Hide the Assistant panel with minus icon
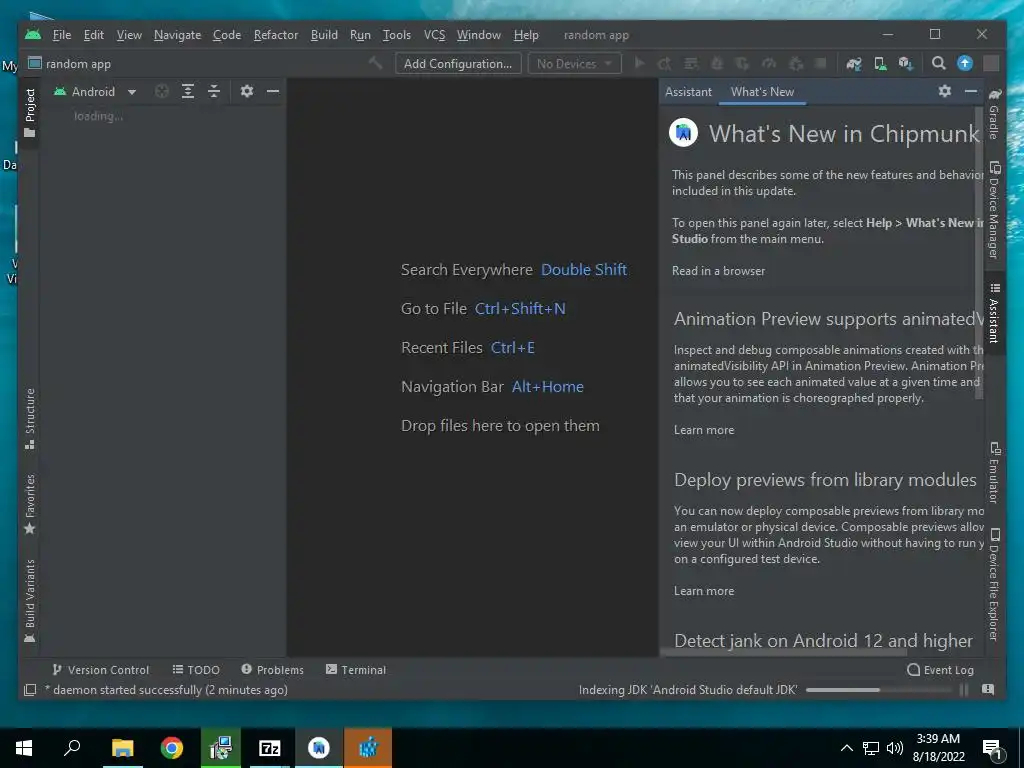 pyautogui.click(x=971, y=91)
